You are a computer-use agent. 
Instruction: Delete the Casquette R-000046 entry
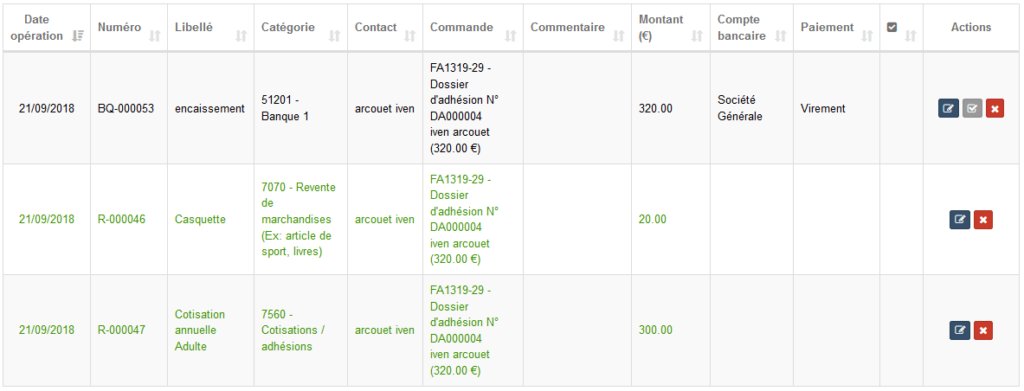(983, 219)
